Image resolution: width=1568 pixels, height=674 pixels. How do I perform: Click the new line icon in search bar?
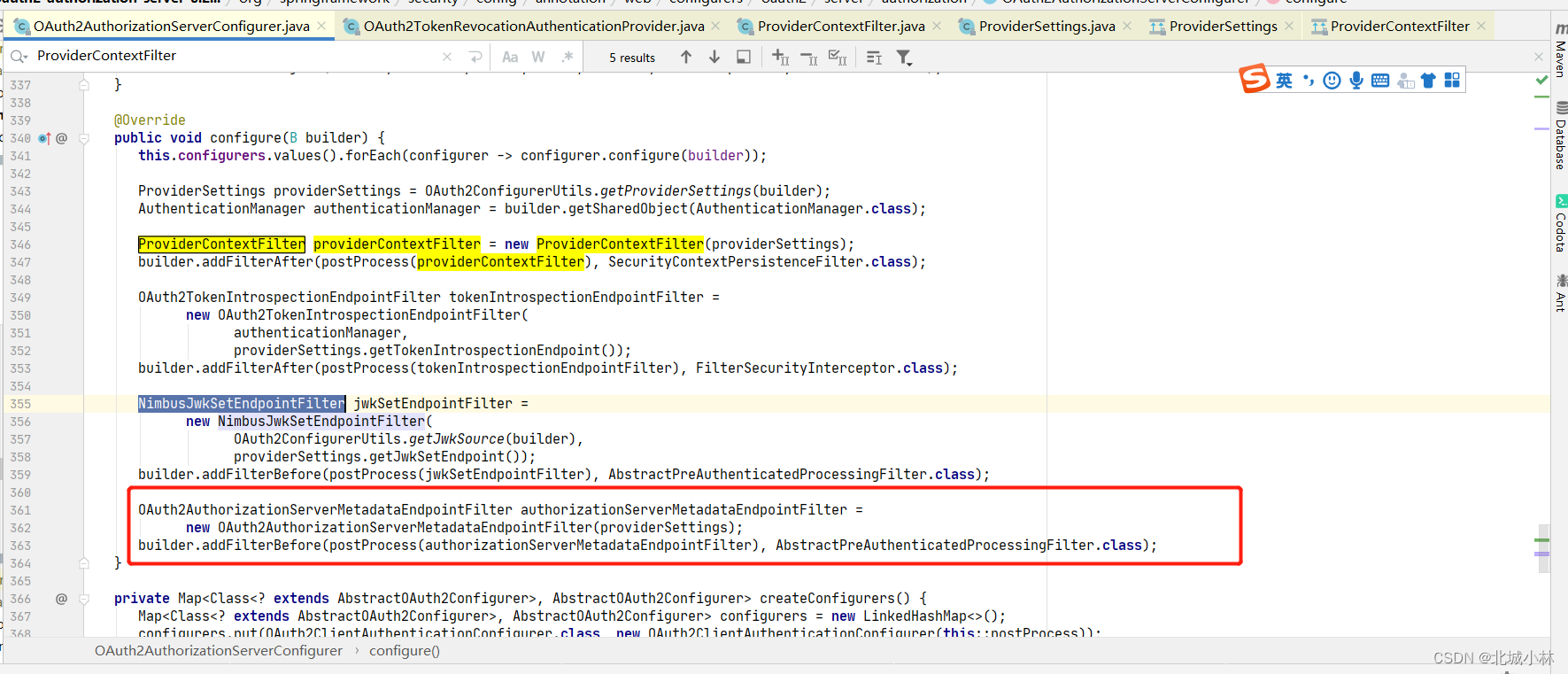tap(475, 57)
